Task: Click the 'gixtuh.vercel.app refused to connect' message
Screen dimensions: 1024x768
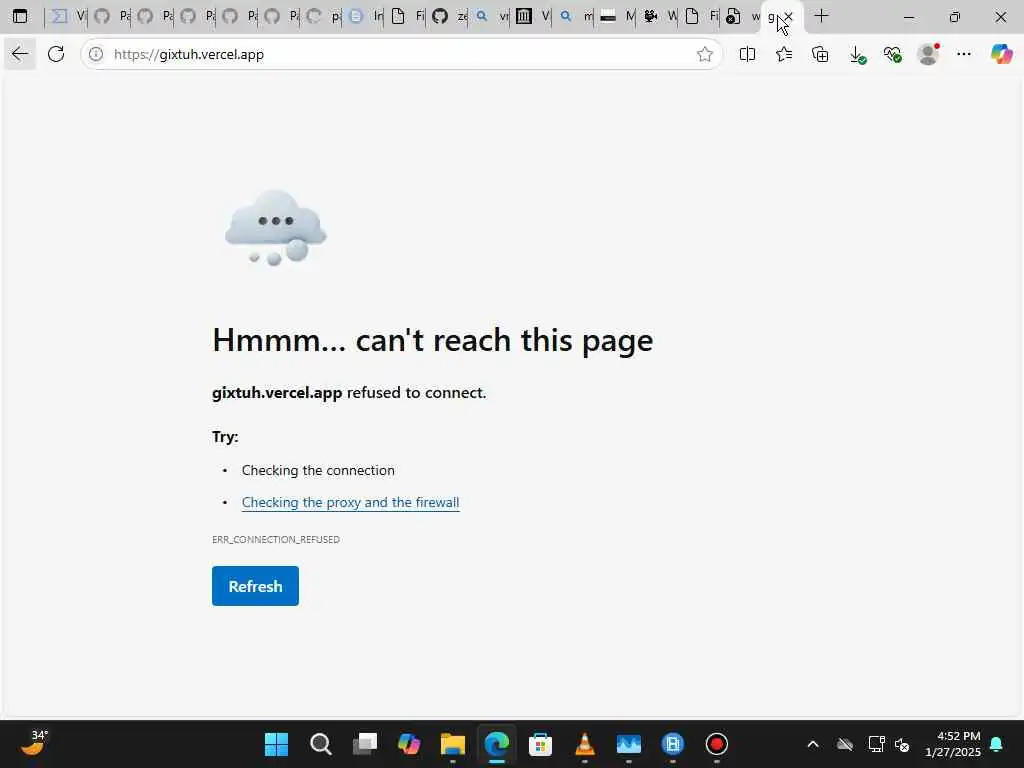Action: coord(349,392)
